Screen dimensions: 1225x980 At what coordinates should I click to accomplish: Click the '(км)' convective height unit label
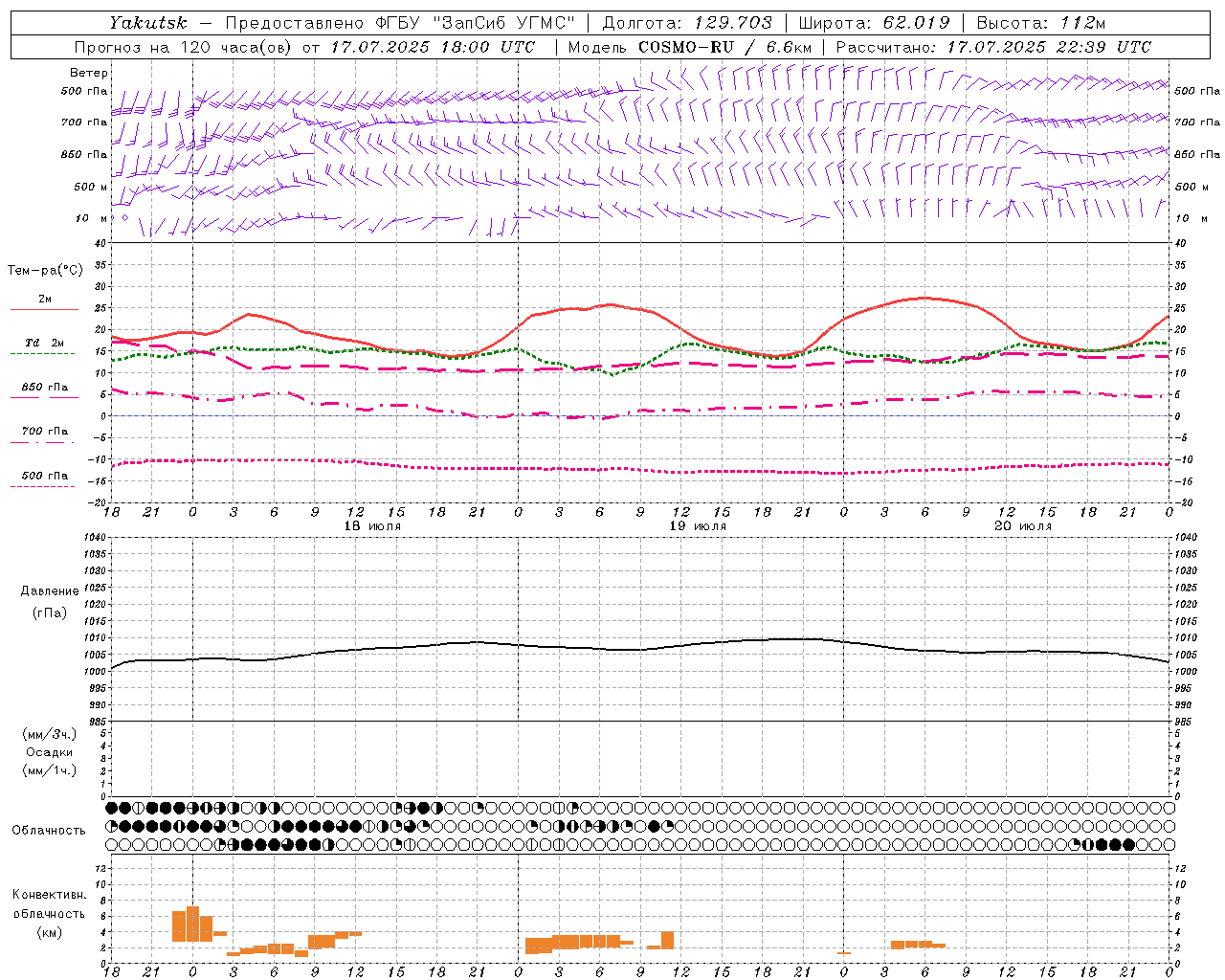coord(50,932)
